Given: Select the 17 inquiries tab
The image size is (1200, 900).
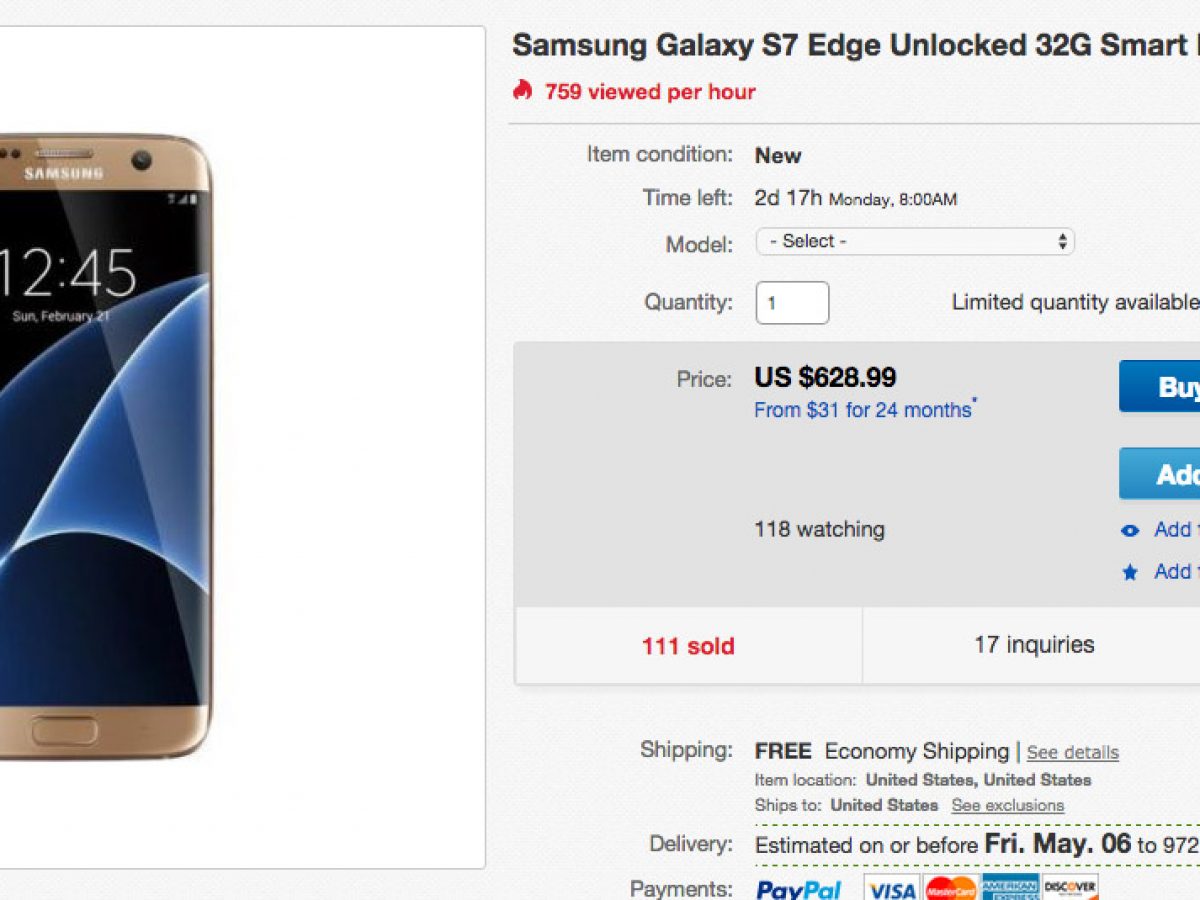Looking at the screenshot, I should point(1033,645).
